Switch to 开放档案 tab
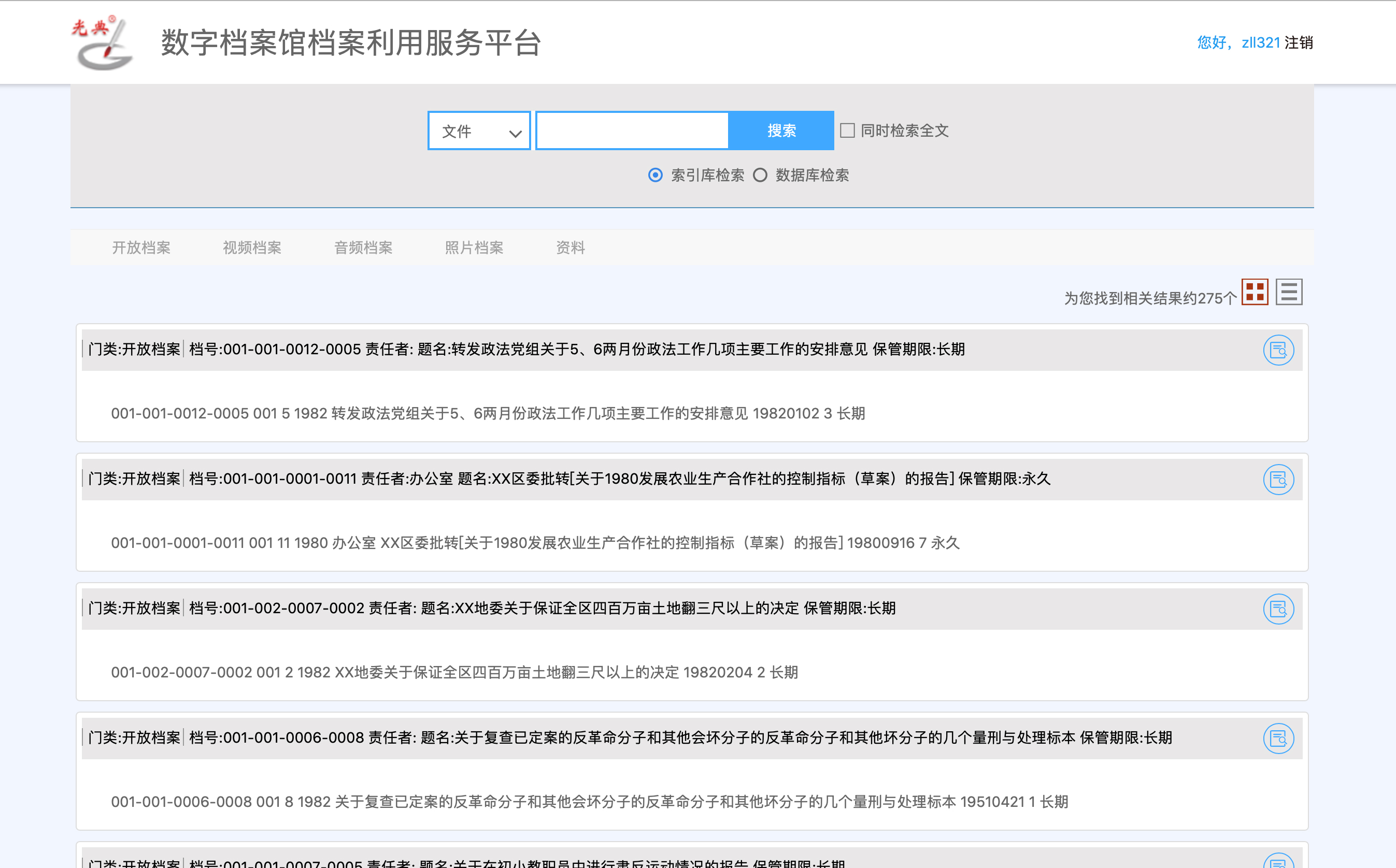This screenshot has height=868, width=1396. 141,248
